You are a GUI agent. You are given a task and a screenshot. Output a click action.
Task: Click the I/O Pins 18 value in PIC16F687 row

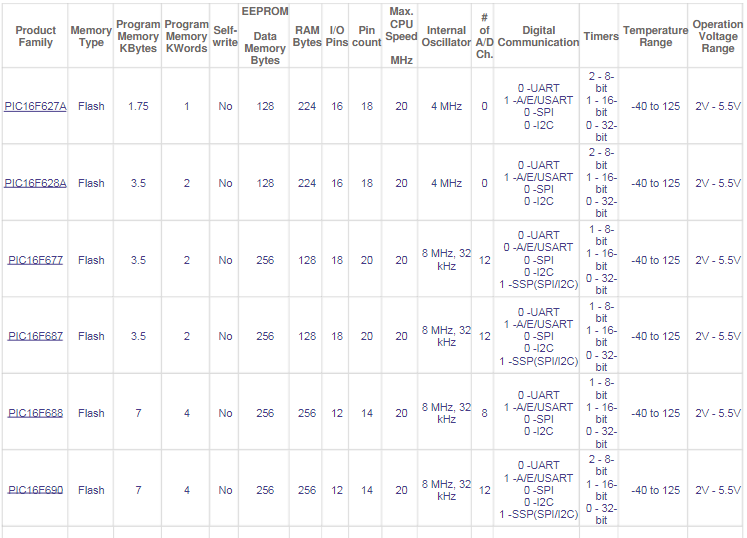(337, 336)
